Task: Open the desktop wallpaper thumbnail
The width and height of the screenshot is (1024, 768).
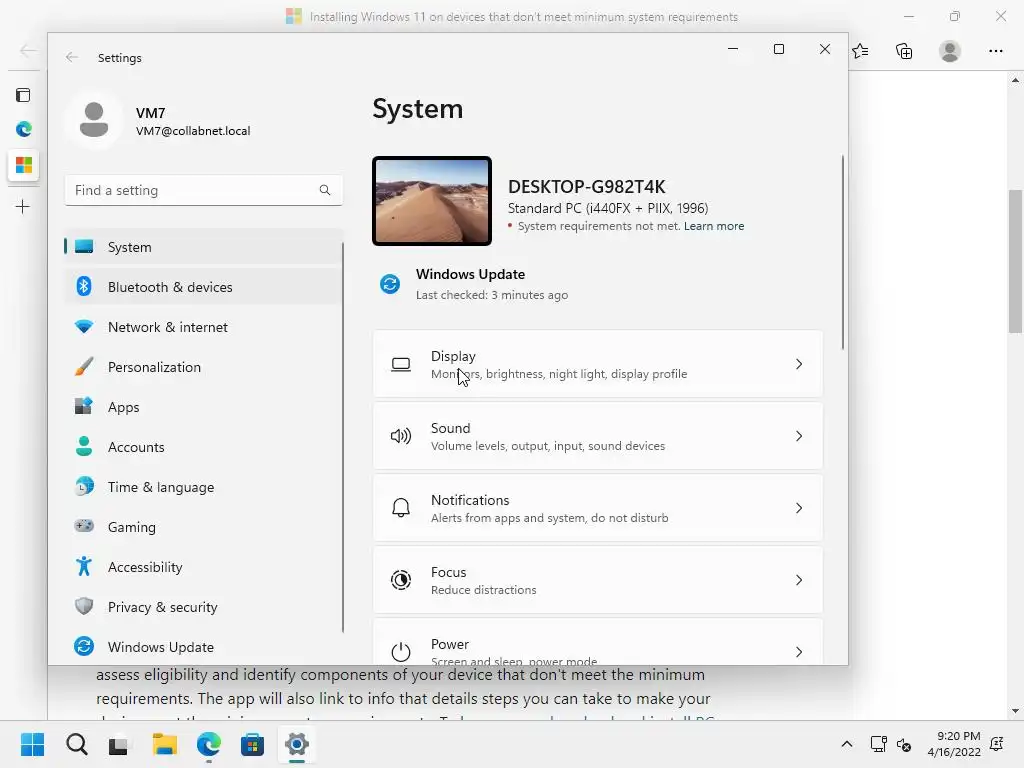Action: (432, 201)
